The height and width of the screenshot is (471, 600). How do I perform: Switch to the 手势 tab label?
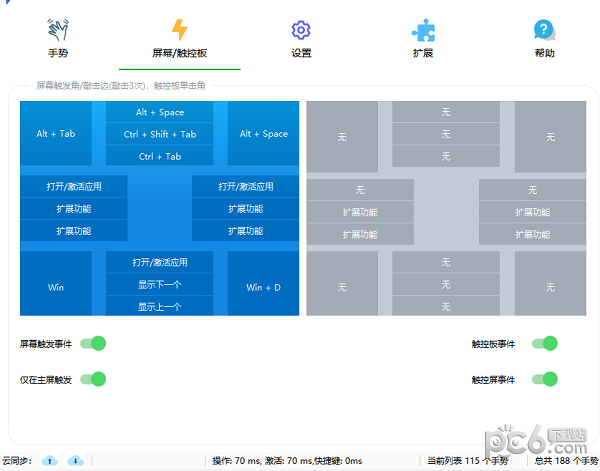[58, 53]
